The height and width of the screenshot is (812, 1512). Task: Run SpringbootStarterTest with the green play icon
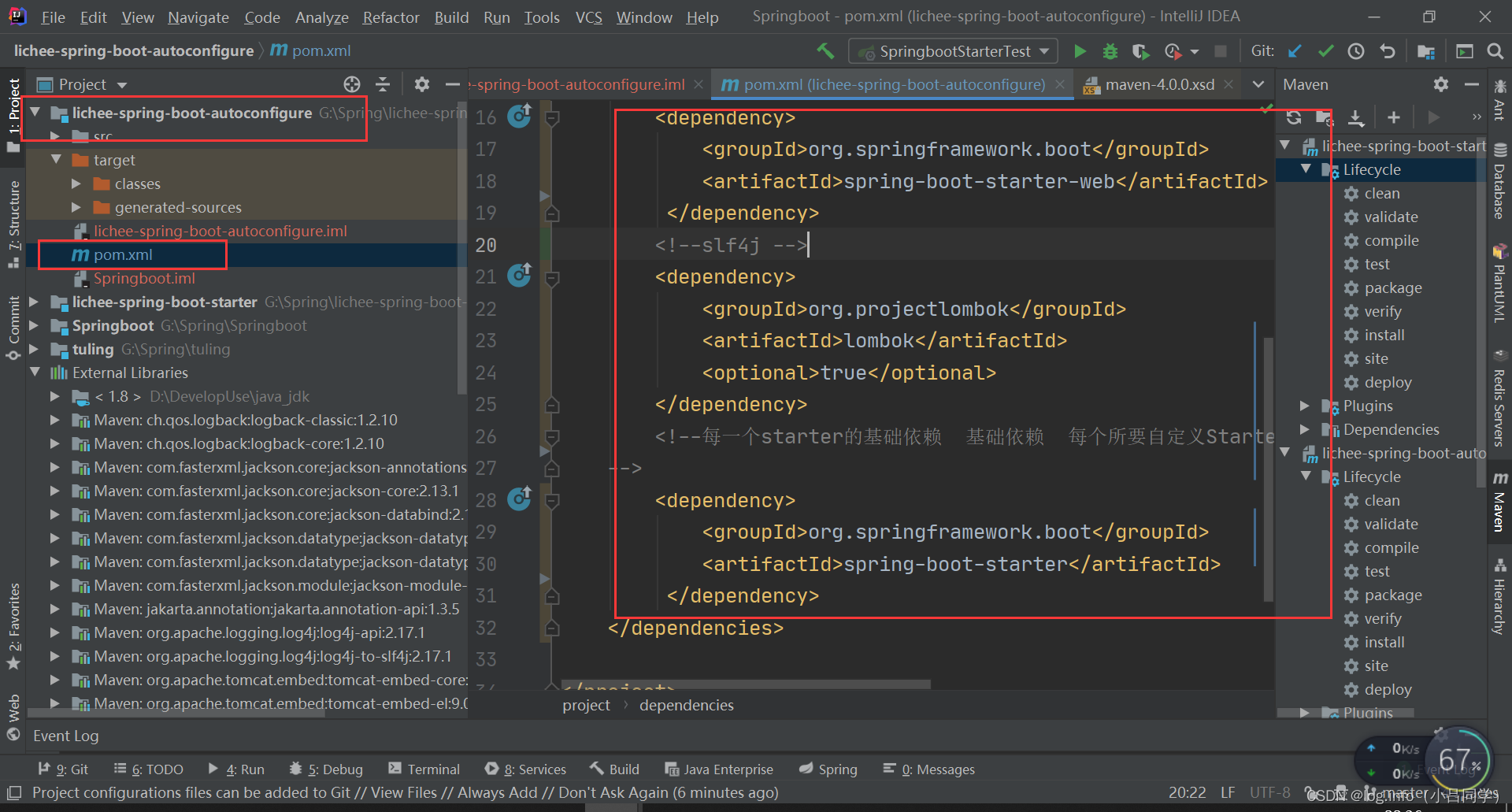tap(1080, 51)
